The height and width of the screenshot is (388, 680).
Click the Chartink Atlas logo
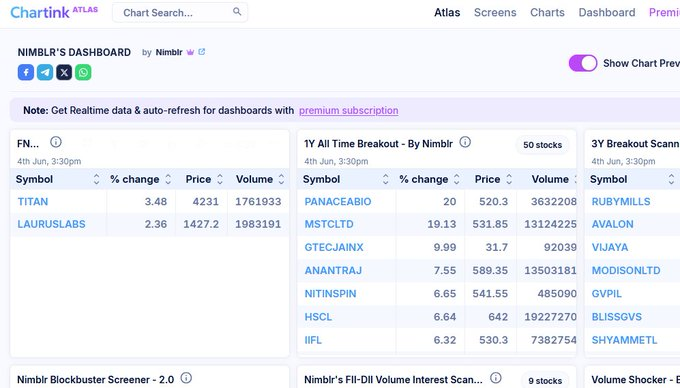pos(54,12)
